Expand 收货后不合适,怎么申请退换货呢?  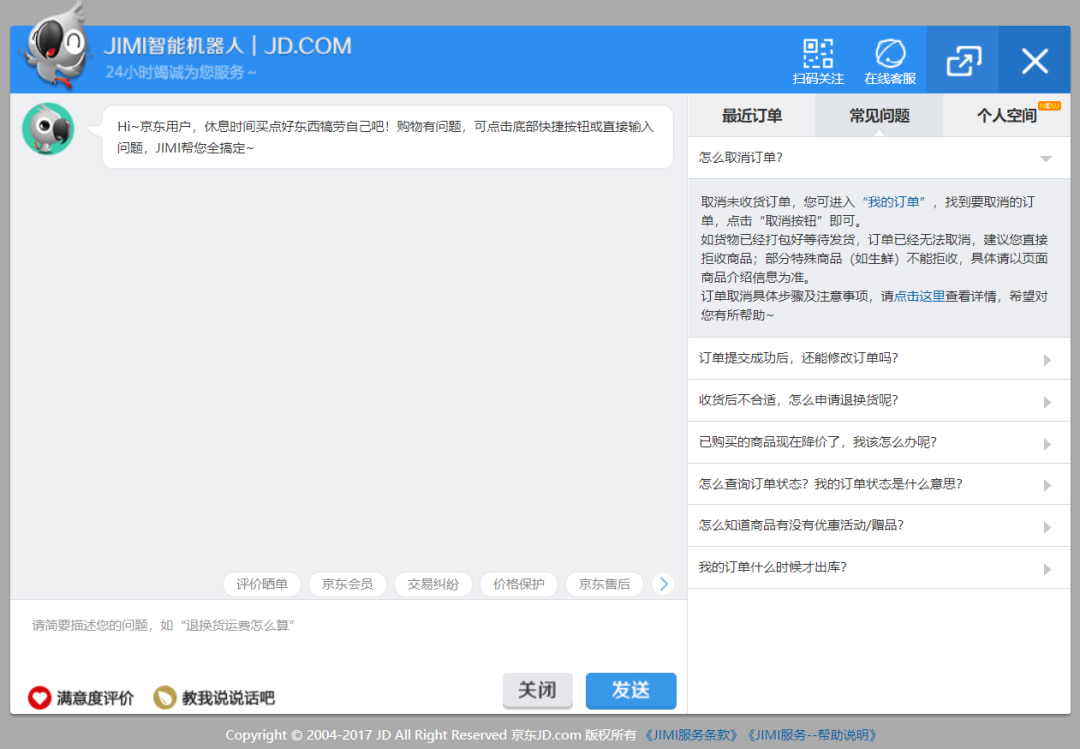tap(879, 400)
